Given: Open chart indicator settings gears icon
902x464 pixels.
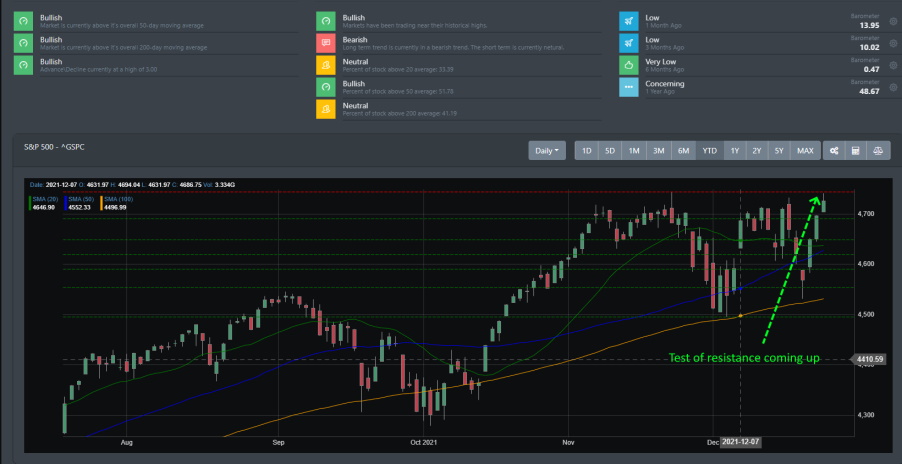Looking at the screenshot, I should (834, 151).
